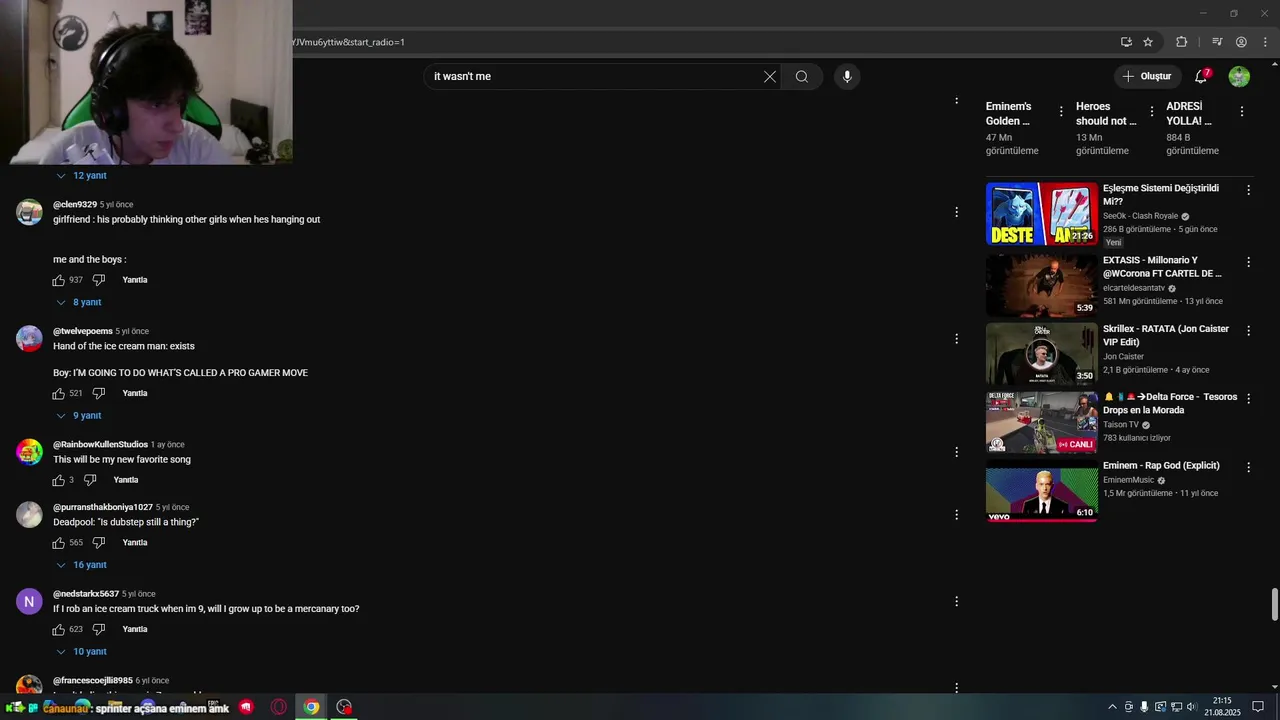This screenshot has width=1280, height=720.
Task: Open the OBS Studio taskbar icon
Action: click(x=344, y=707)
